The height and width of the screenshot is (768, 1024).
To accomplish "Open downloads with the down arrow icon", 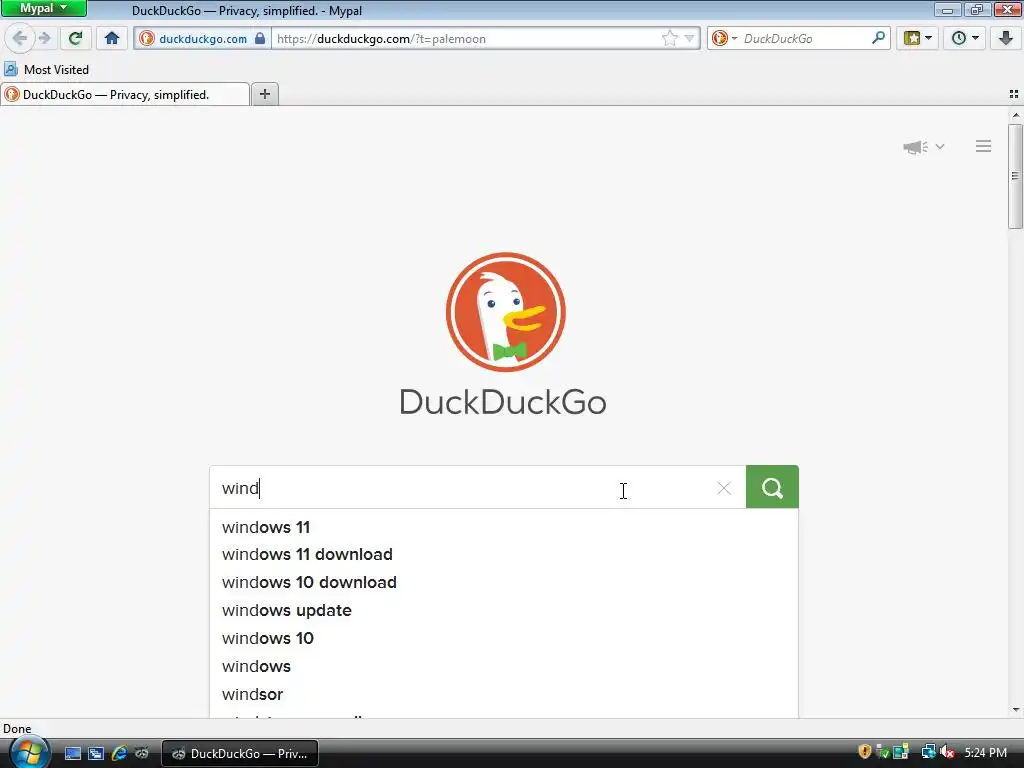I will pos(1006,39).
